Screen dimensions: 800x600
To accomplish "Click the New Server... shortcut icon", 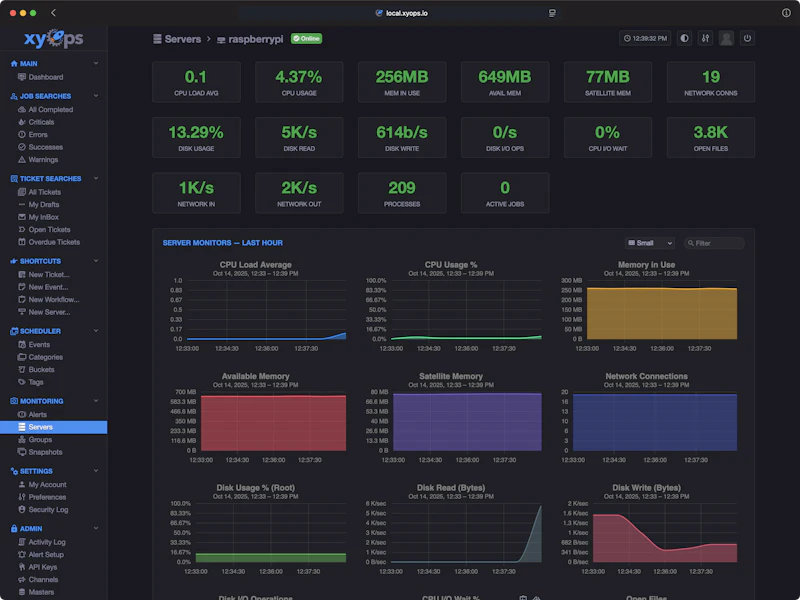I will [21, 312].
